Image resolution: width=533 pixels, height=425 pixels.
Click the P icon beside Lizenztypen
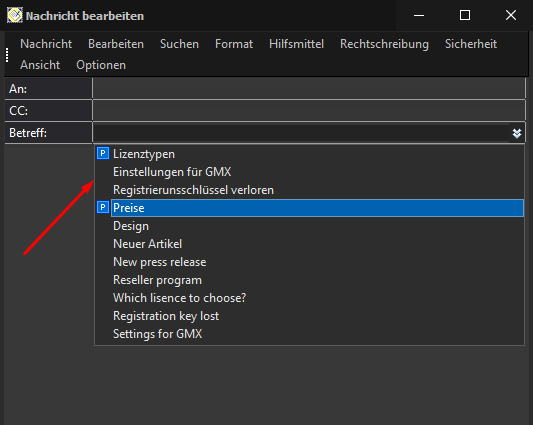[103, 153]
